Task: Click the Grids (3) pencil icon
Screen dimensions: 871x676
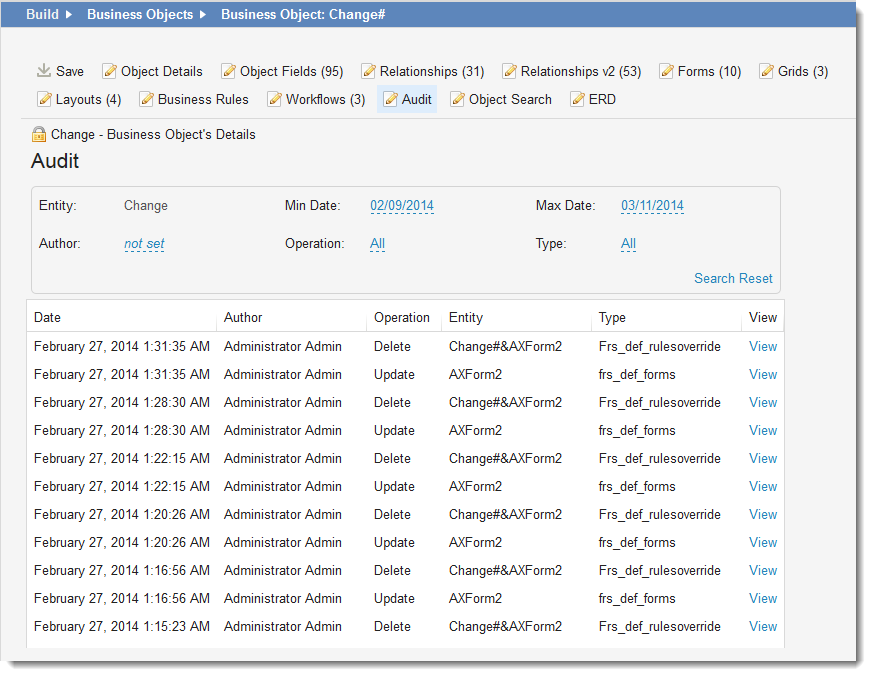Action: pyautogui.click(x=767, y=71)
